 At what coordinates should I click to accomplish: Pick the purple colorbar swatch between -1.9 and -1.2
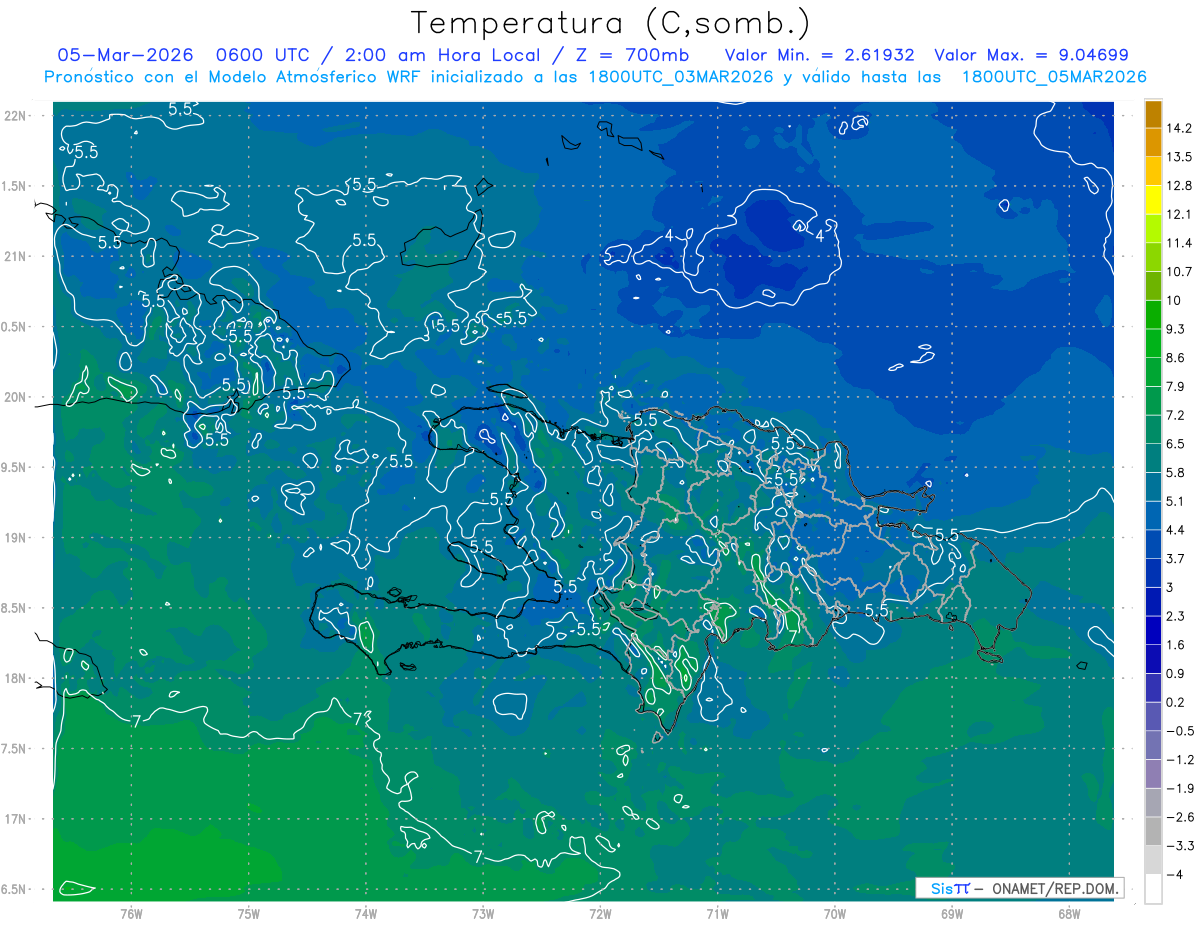(1153, 774)
